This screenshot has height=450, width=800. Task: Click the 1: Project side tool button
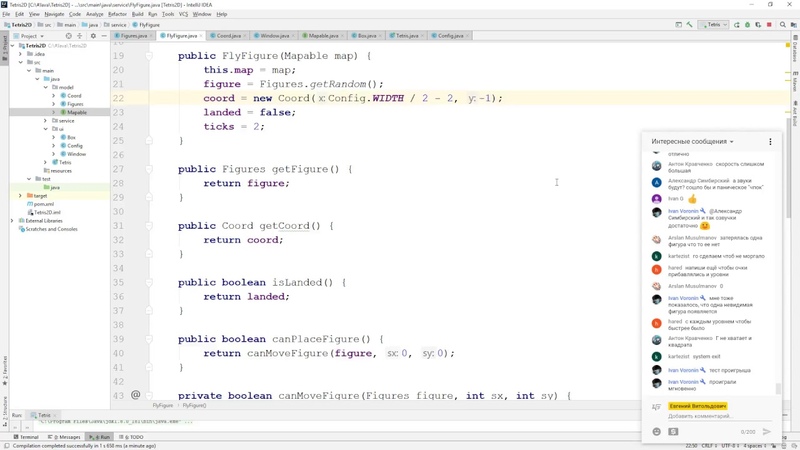[x=5, y=47]
